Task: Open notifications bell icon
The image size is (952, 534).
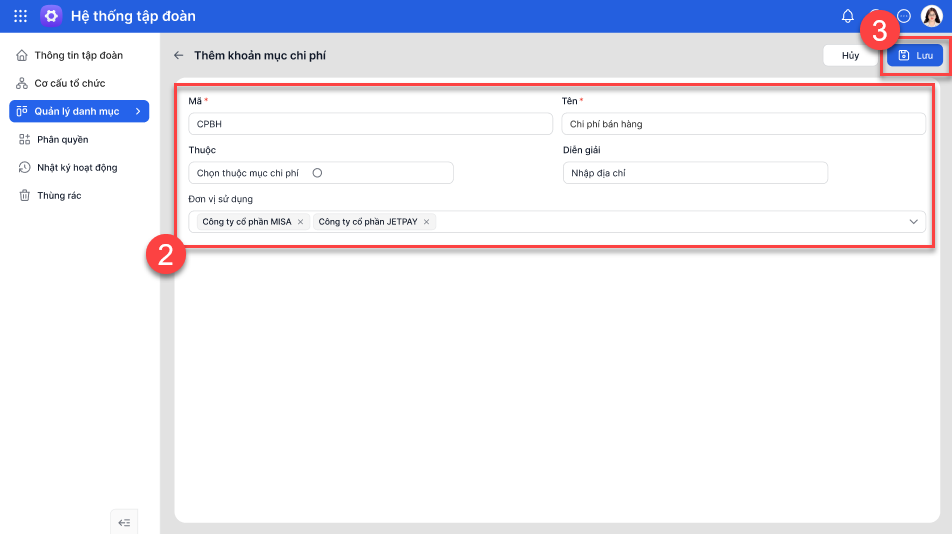Action: pyautogui.click(x=848, y=16)
